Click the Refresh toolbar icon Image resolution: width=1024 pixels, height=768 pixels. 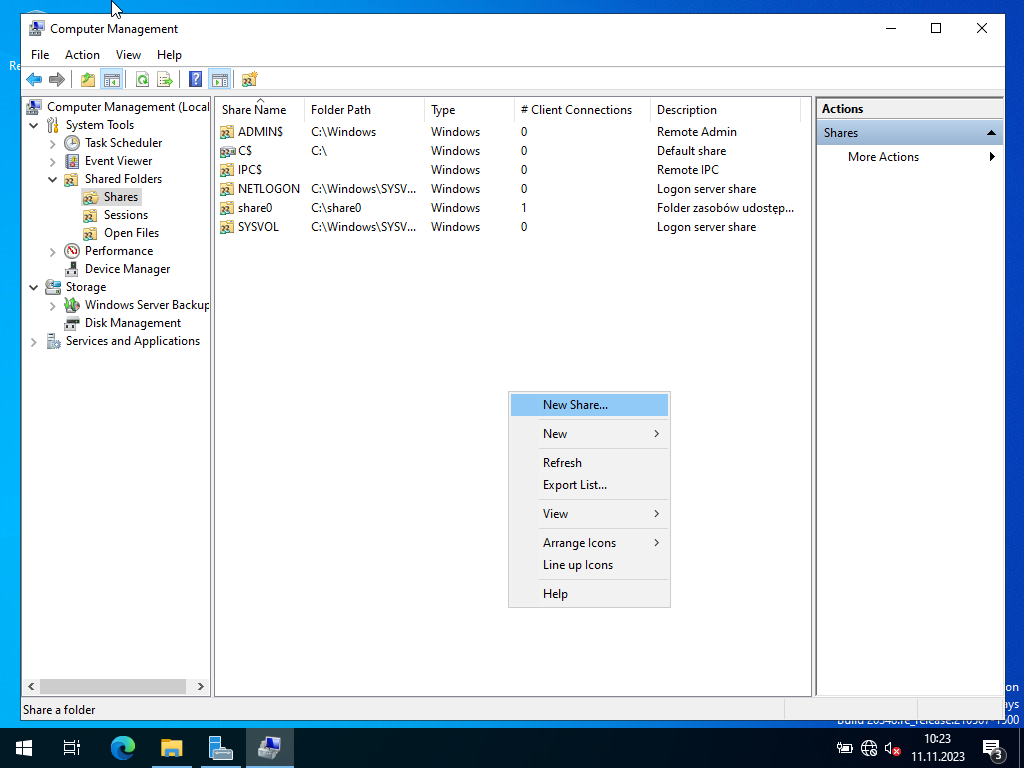click(x=142, y=79)
